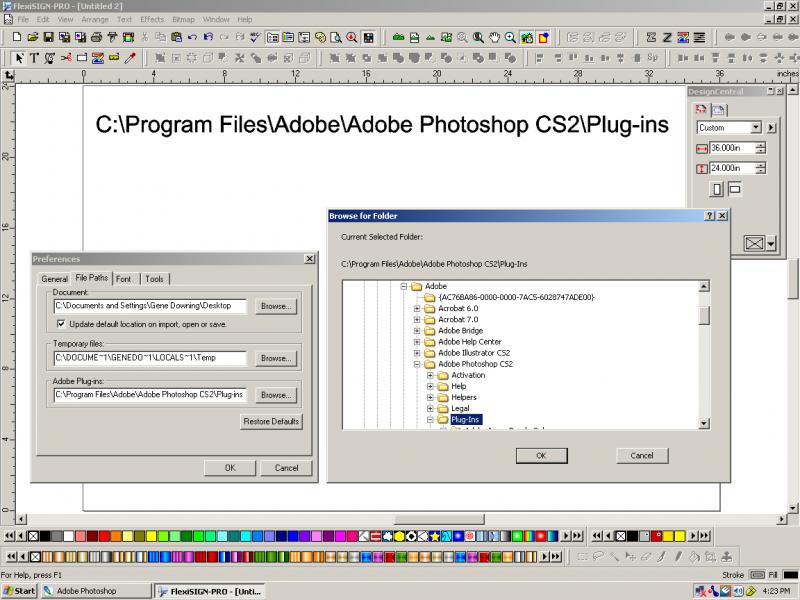Screen dimensions: 800x600
Task: Select the eyedropper tool
Action: tap(130, 58)
